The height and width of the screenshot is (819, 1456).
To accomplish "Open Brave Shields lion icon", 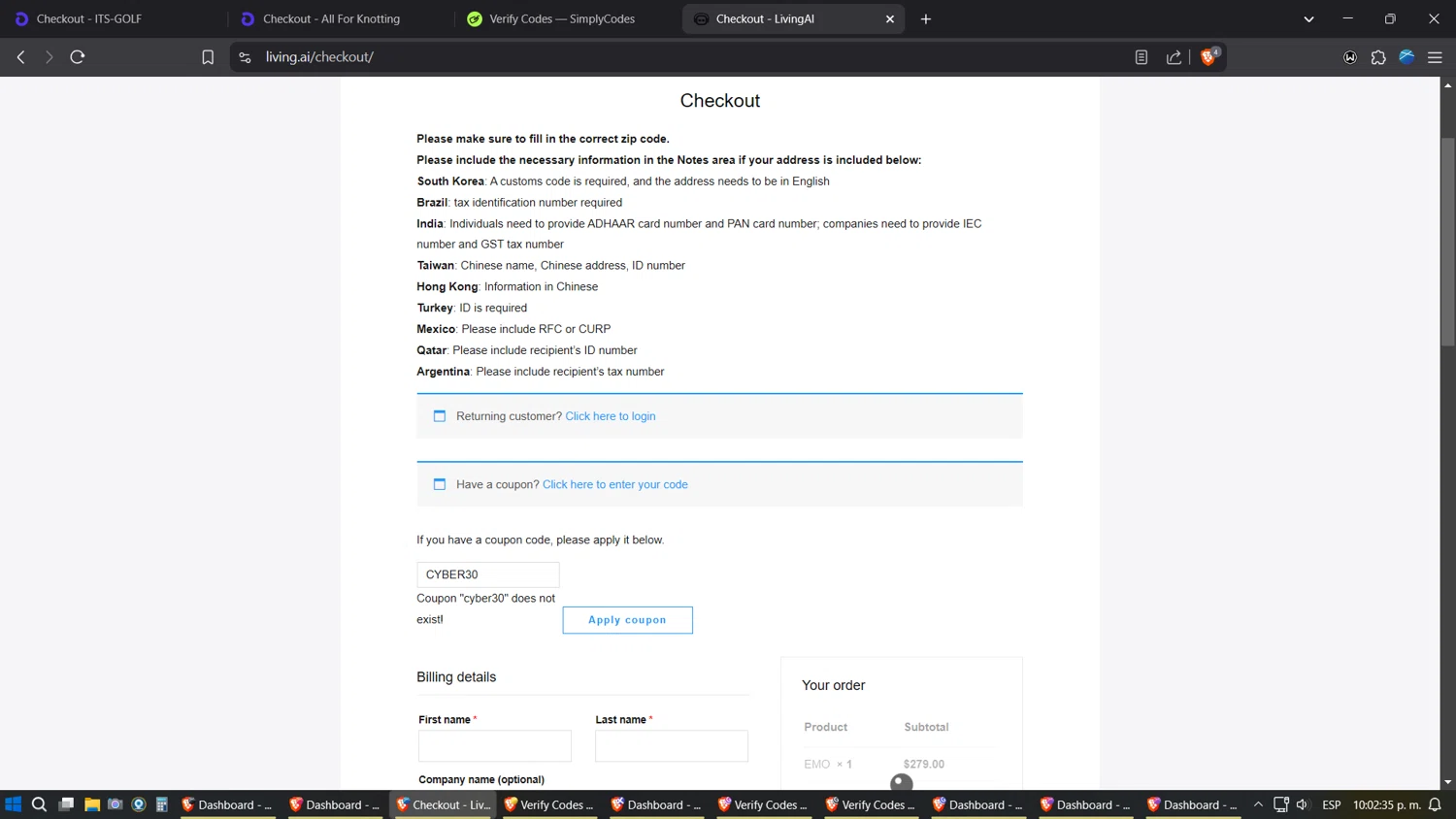I will pyautogui.click(x=1208, y=56).
